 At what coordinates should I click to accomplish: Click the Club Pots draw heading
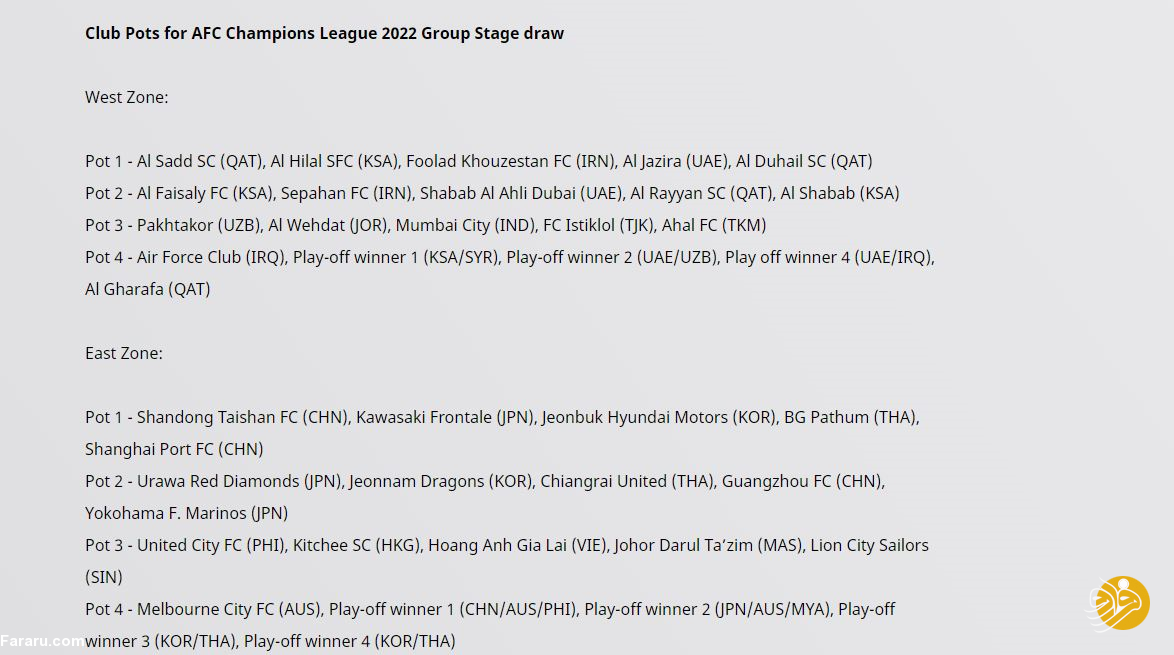tap(324, 33)
